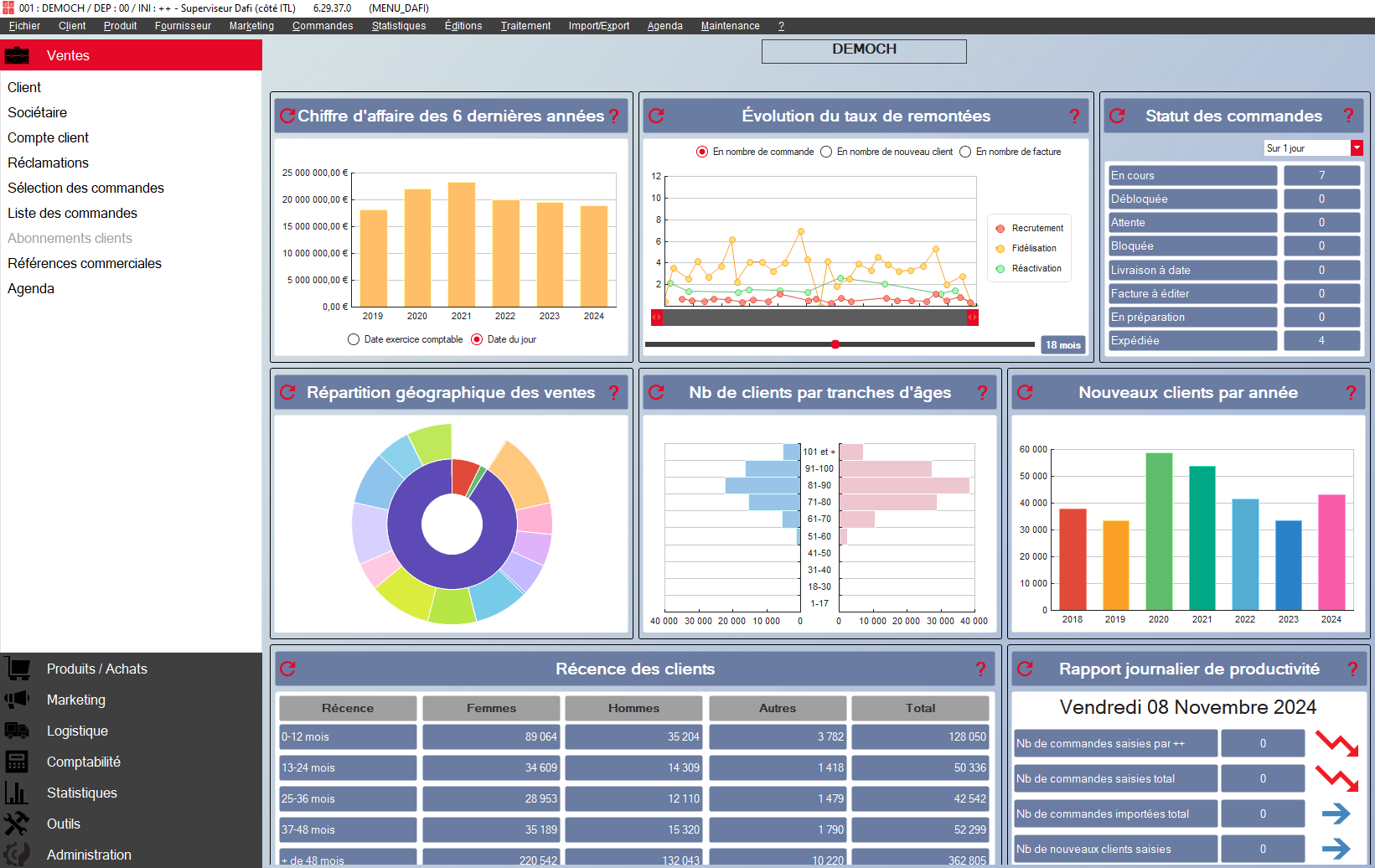Open help for taux de remontées
Viewport: 1375px width, 868px height.
click(x=1075, y=116)
